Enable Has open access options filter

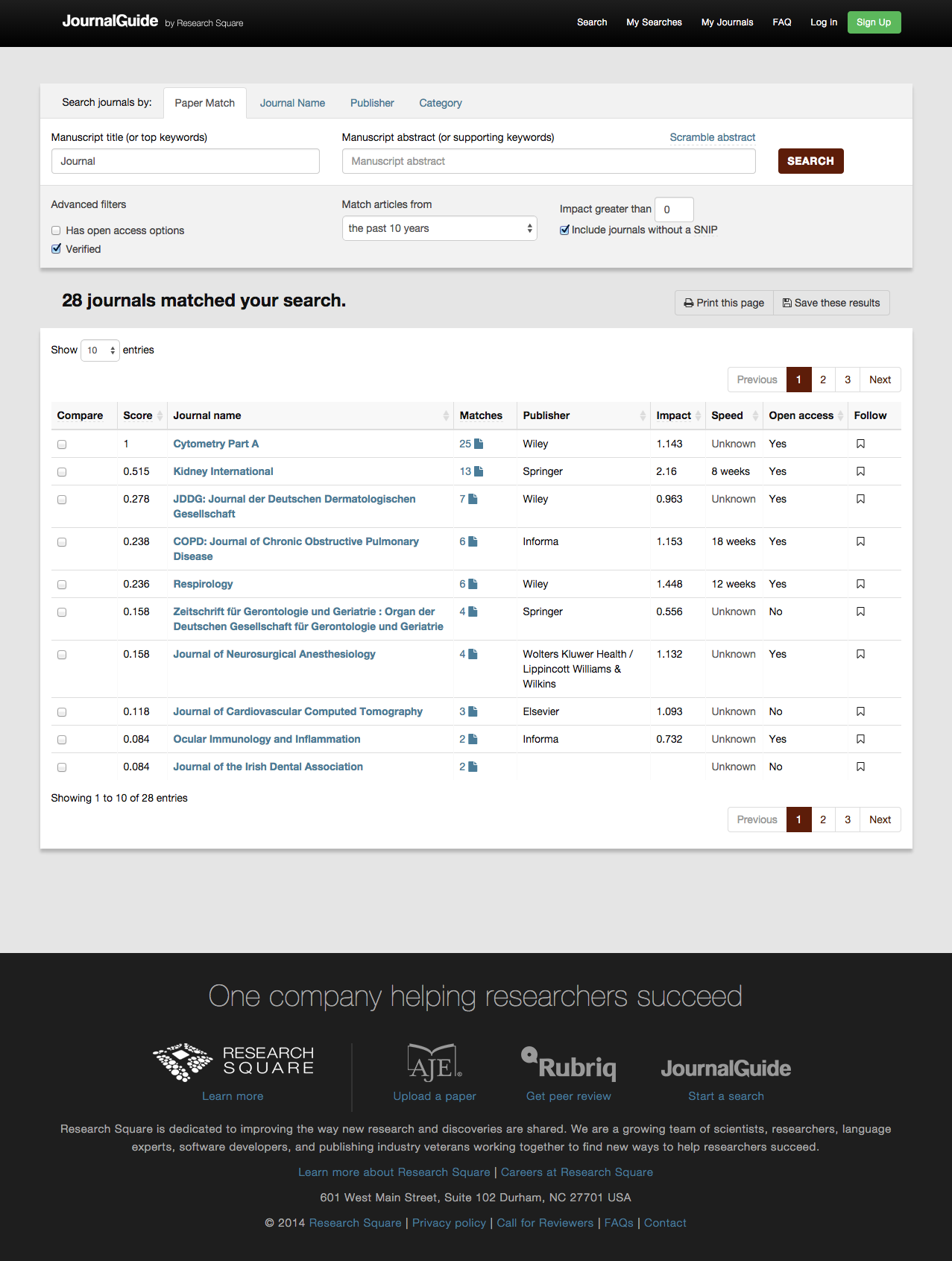[x=56, y=230]
